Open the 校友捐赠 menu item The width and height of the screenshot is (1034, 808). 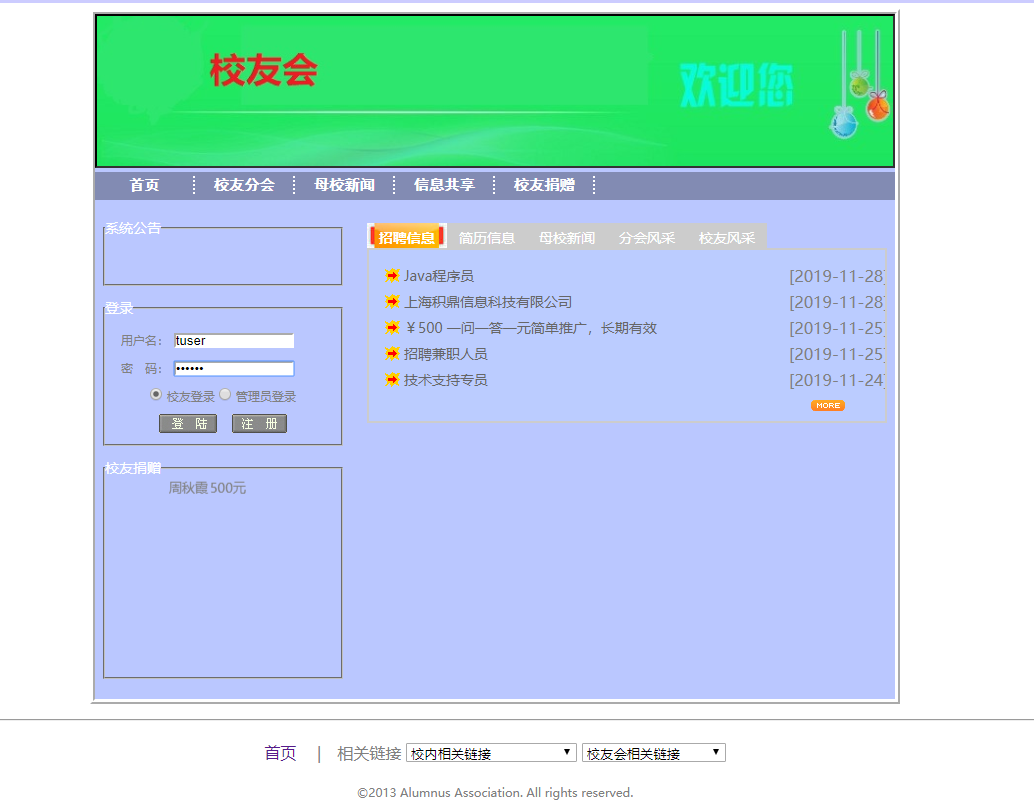pyautogui.click(x=545, y=185)
